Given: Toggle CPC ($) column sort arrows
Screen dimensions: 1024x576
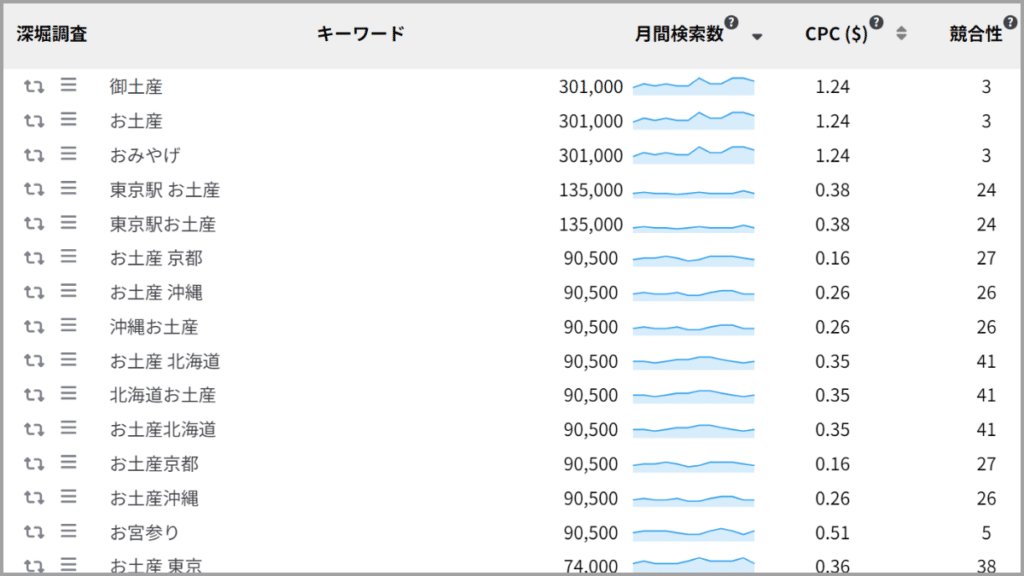Looking at the screenshot, I should [901, 34].
